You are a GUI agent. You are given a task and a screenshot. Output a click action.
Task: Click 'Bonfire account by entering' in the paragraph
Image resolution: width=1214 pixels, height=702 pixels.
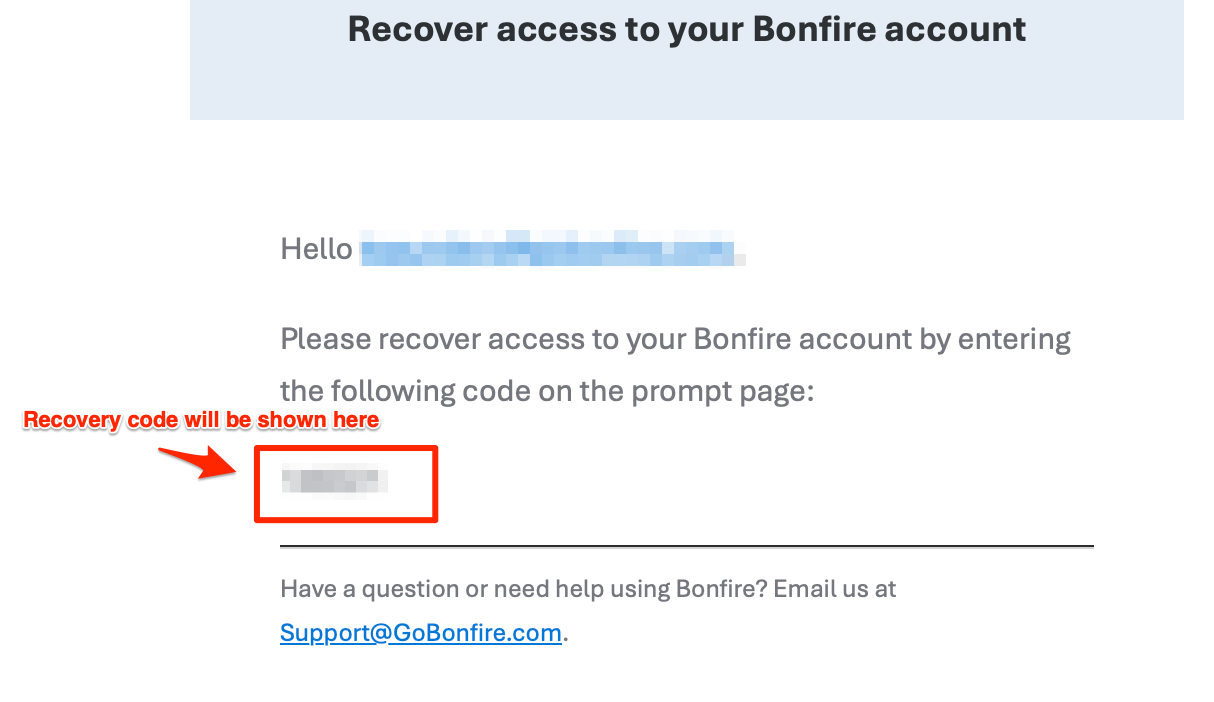882,340
